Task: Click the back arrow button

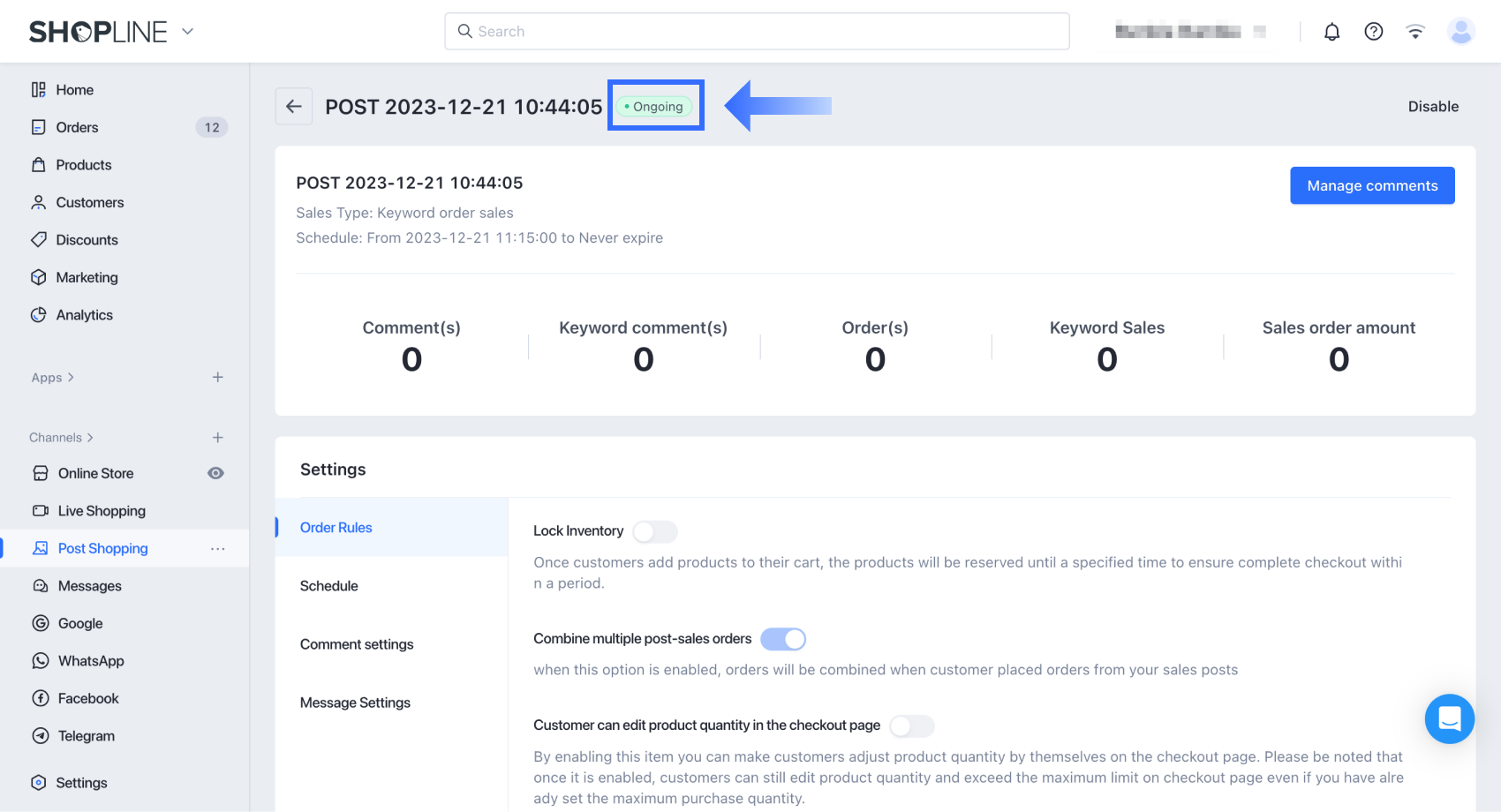Action: click(x=294, y=107)
